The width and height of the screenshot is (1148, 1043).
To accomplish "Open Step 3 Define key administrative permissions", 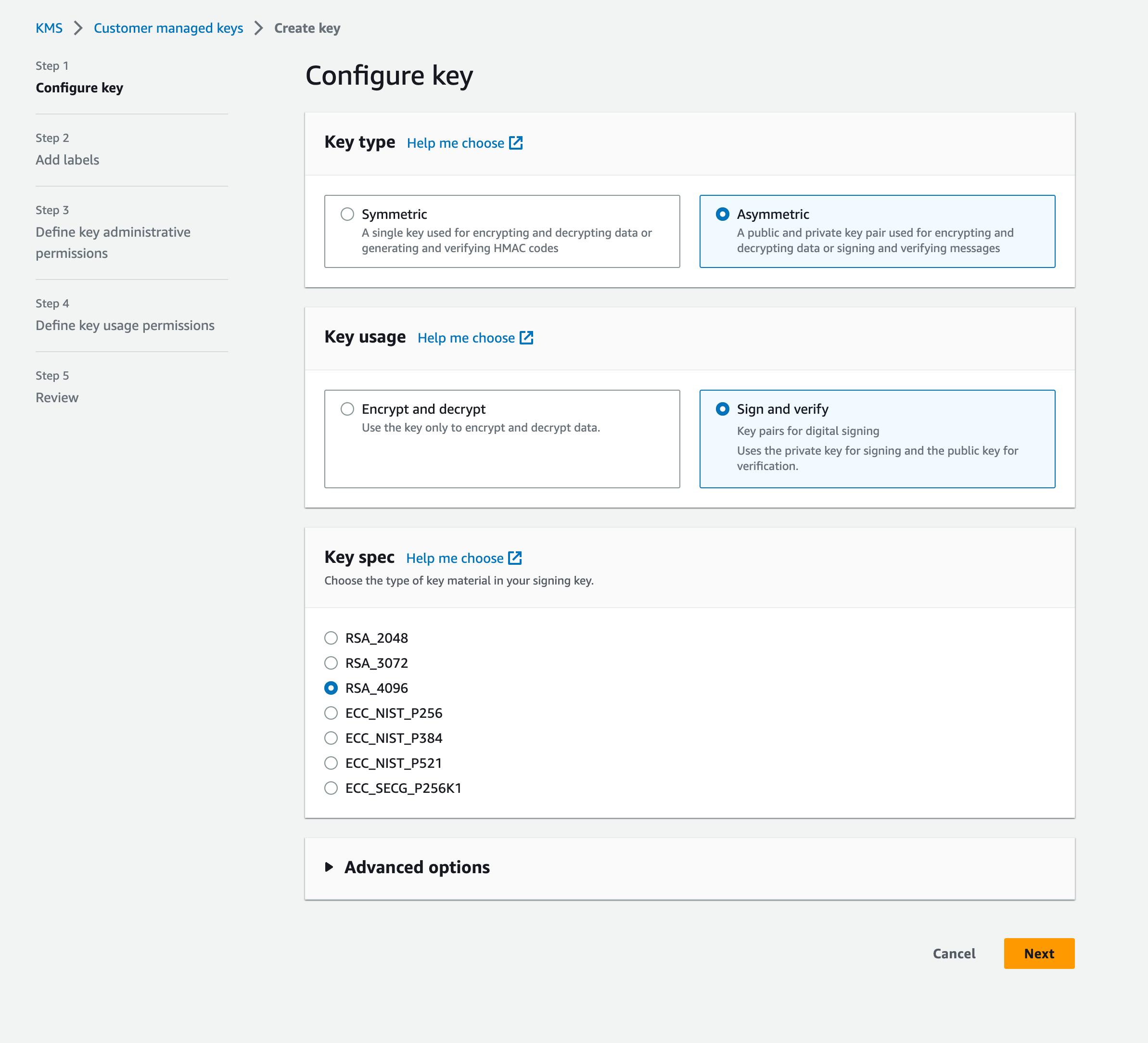I will 113,242.
